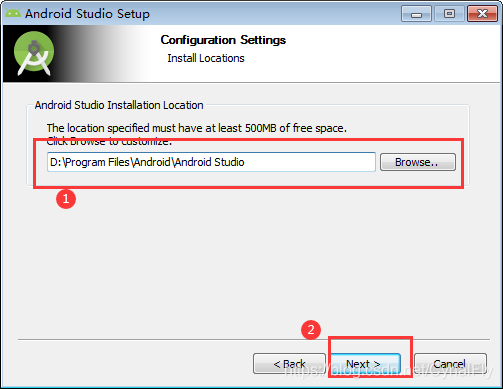Minimize the Android Studio Setup window
The width and height of the screenshot is (503, 389).
click(416, 14)
